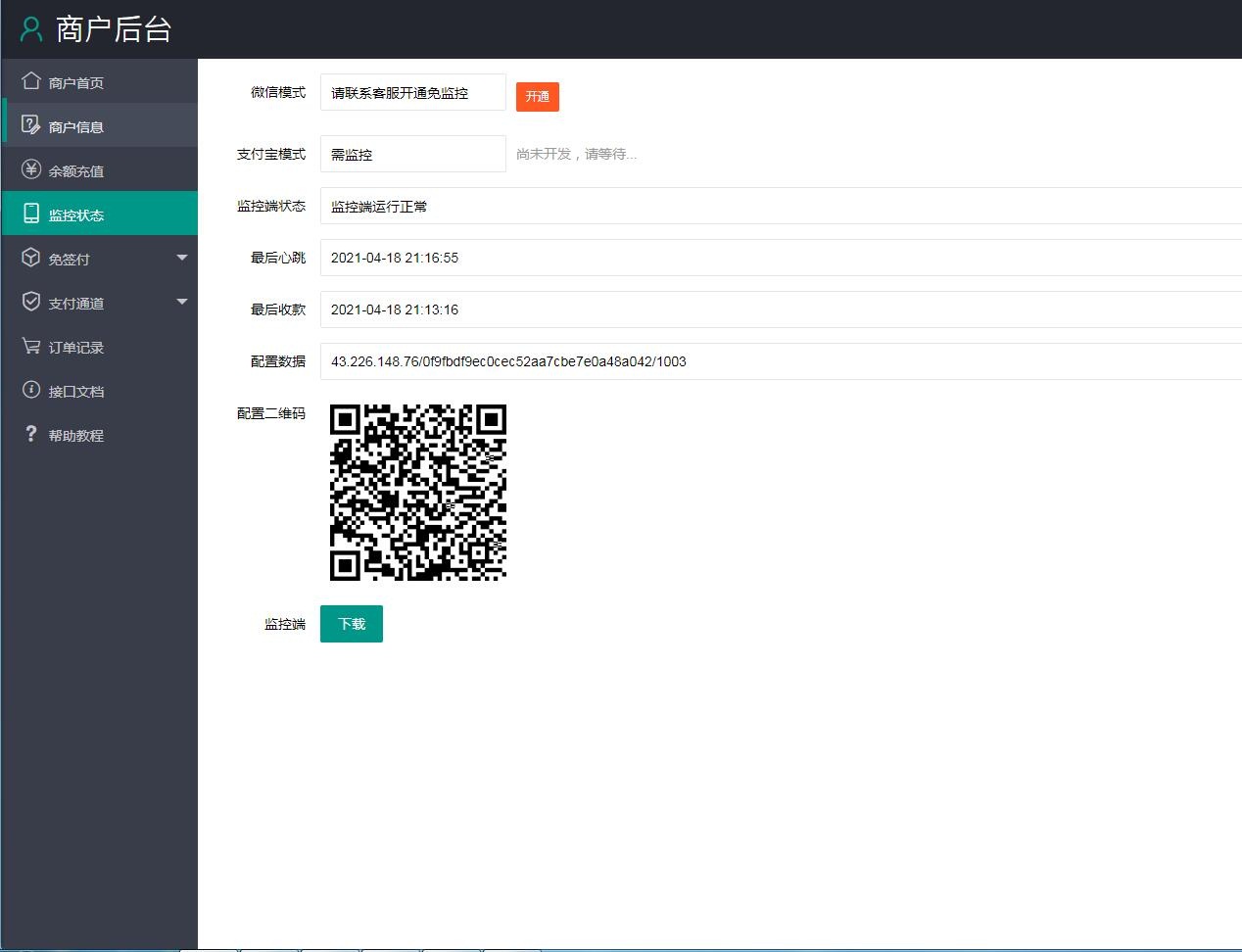Switch to the 订单记录 section
This screenshot has width=1242, height=952.
tap(73, 346)
